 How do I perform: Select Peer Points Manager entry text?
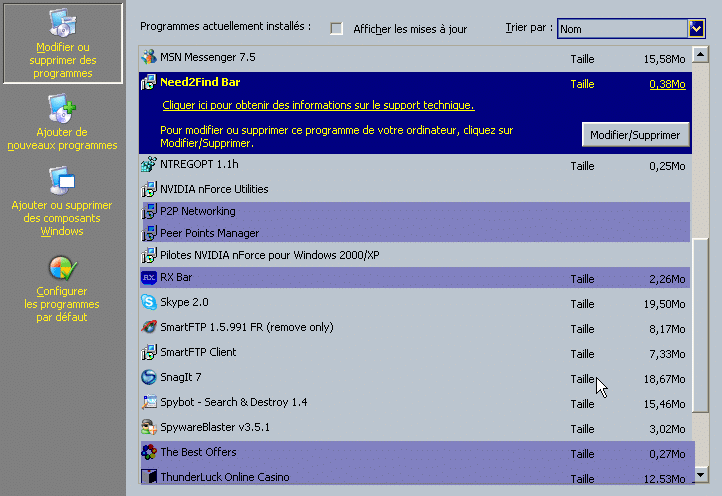click(210, 233)
